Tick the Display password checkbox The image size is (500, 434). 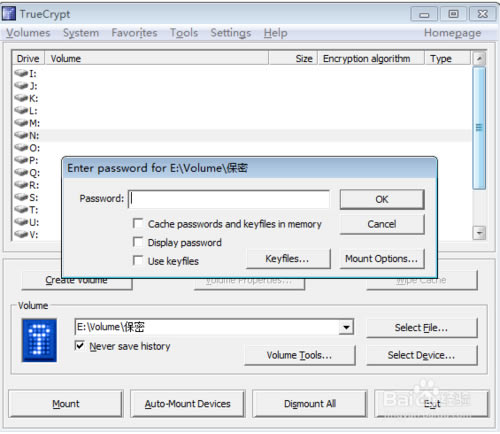click(x=138, y=242)
